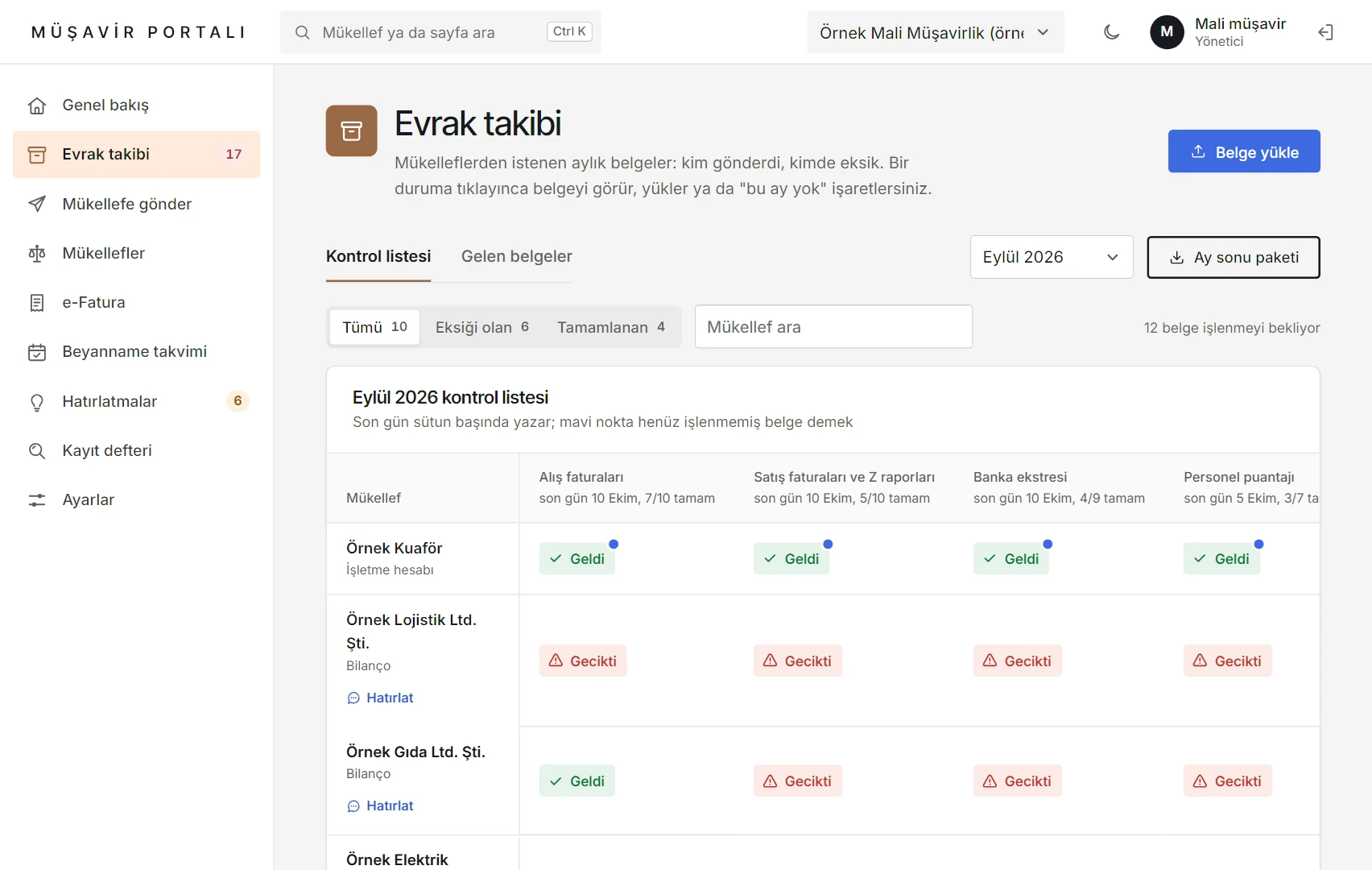Viewport: 1372px width, 870px height.
Task: Open the Eylül 2026 month selector
Action: pos(1052,257)
